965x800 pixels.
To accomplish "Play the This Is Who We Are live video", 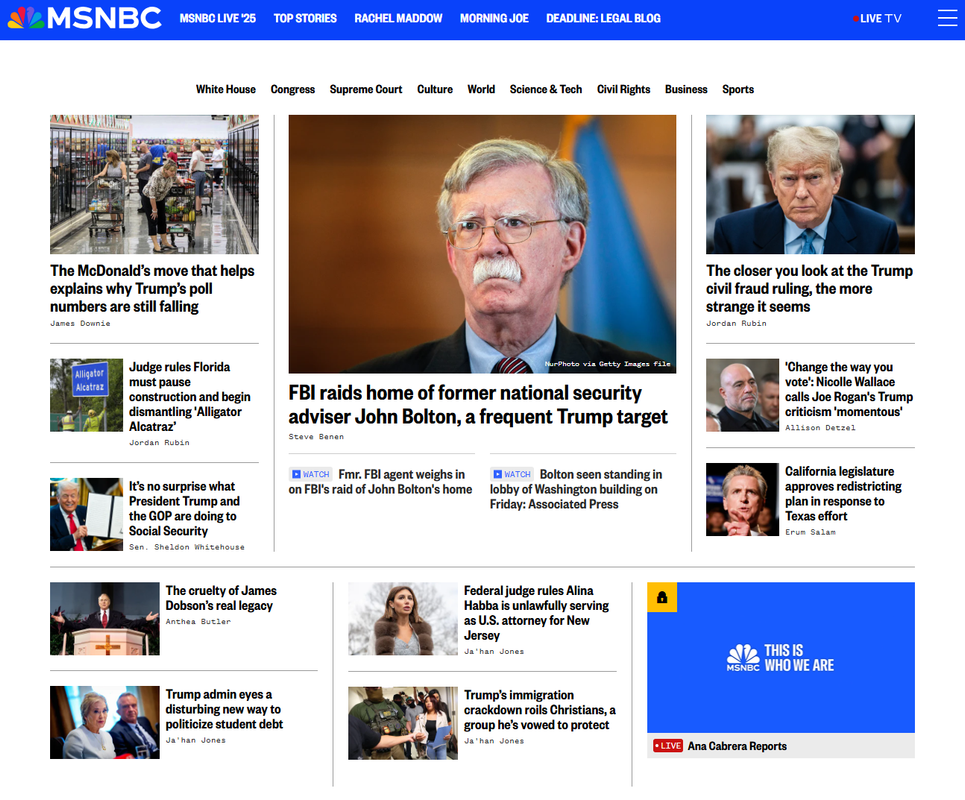I will [x=781, y=658].
